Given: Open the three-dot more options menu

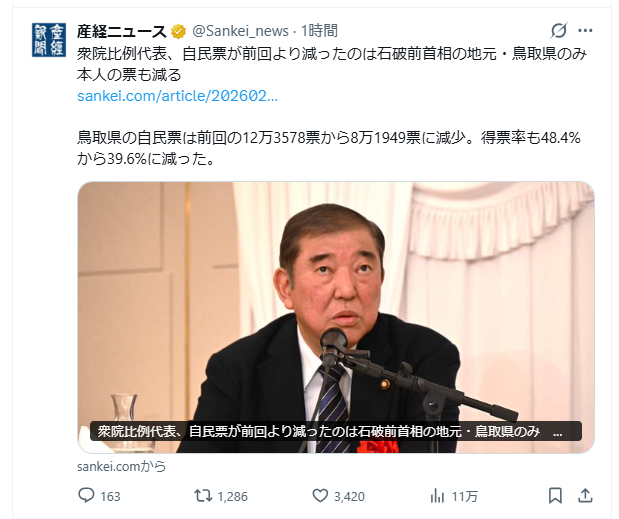Looking at the screenshot, I should click(x=585, y=30).
